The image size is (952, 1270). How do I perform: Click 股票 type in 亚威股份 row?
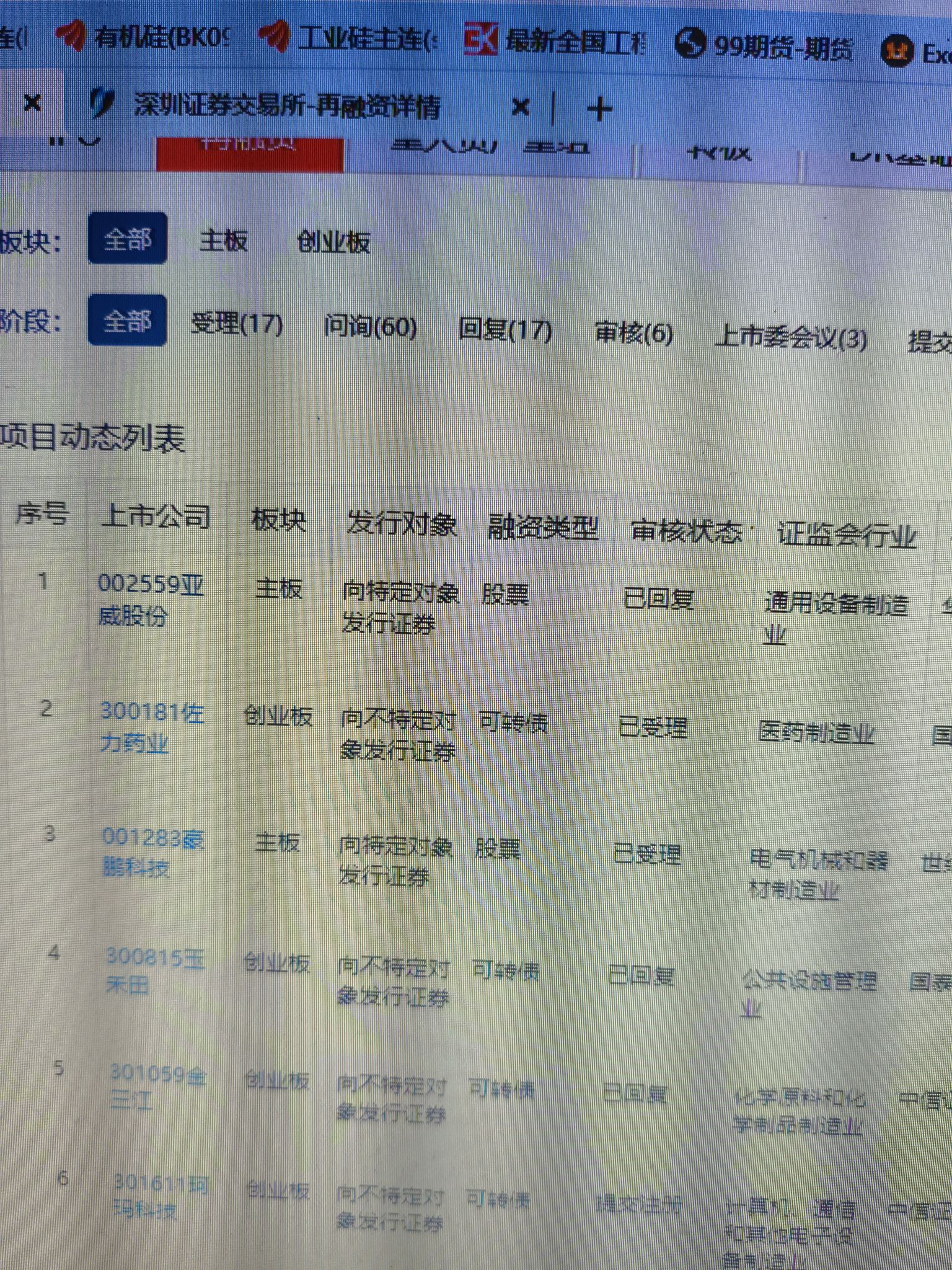click(505, 594)
